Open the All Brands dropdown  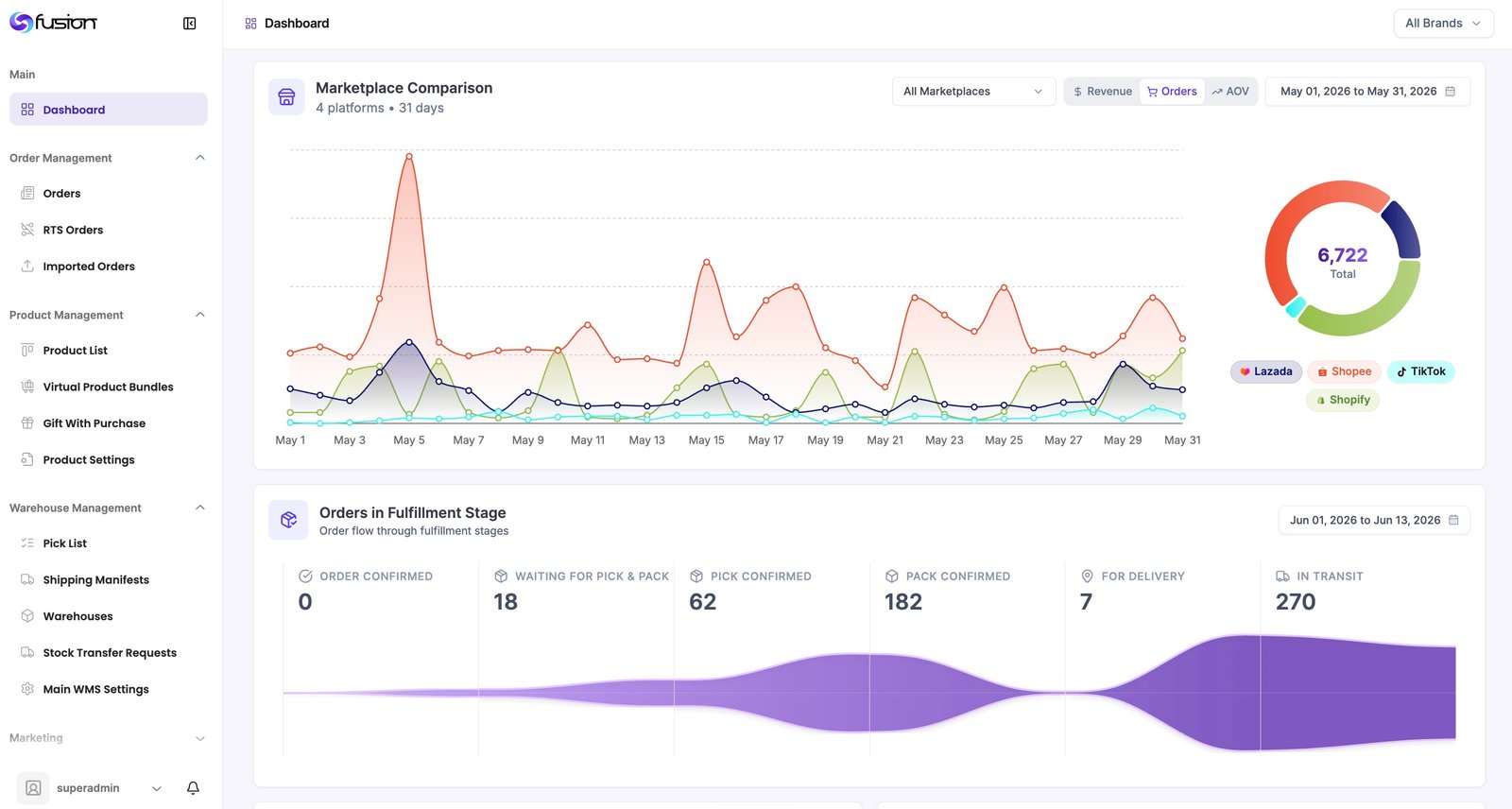click(x=1443, y=24)
